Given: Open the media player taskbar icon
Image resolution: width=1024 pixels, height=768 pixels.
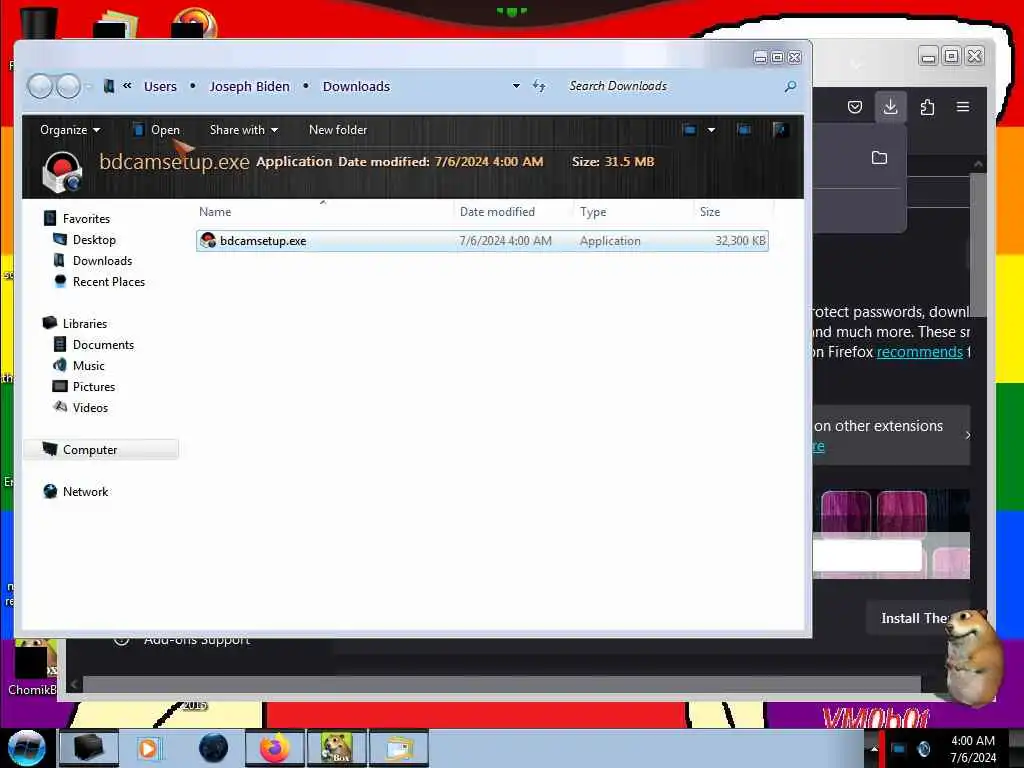Looking at the screenshot, I should 150,748.
